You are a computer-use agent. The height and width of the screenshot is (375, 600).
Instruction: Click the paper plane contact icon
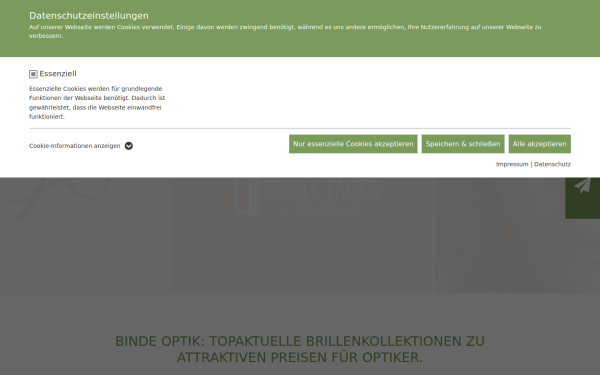click(x=582, y=186)
